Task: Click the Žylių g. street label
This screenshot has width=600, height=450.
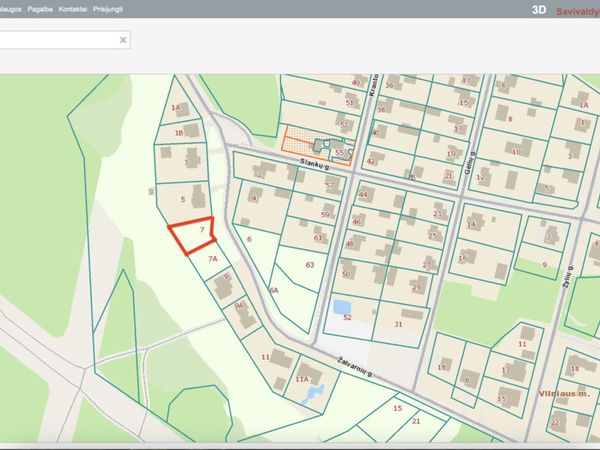Action: click(x=567, y=277)
